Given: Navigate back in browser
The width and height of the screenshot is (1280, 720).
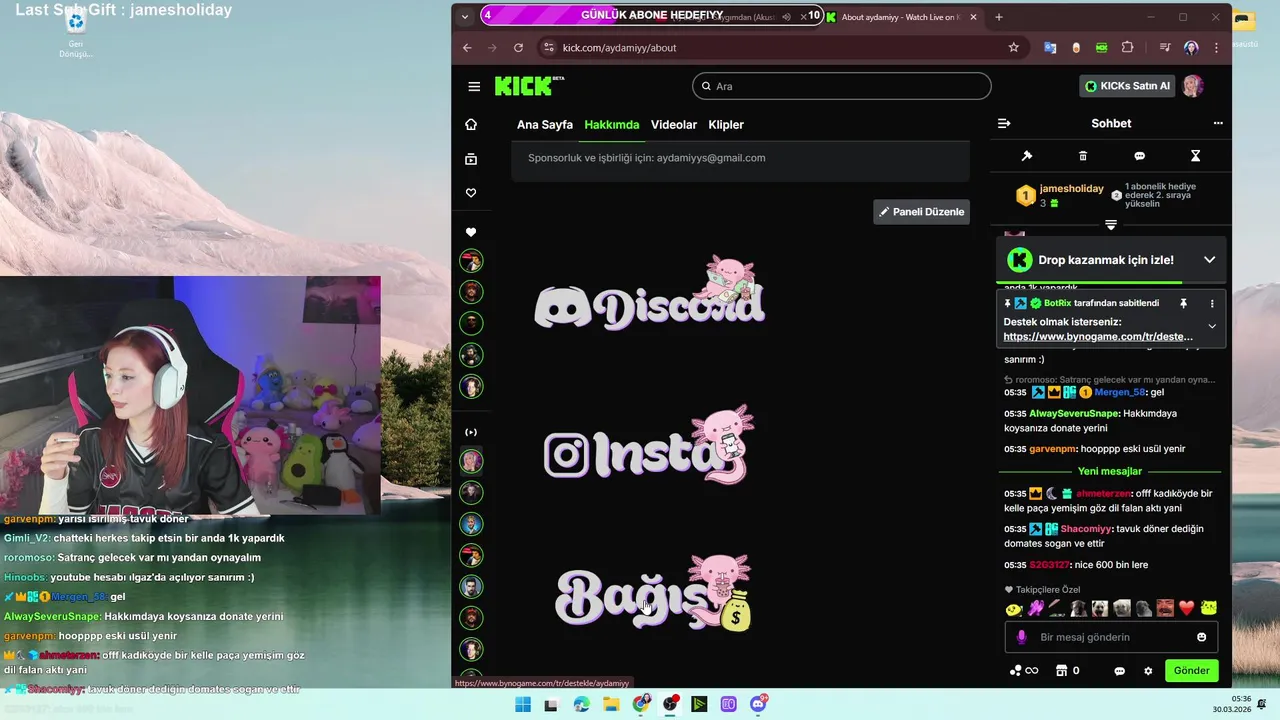Looking at the screenshot, I should [467, 47].
